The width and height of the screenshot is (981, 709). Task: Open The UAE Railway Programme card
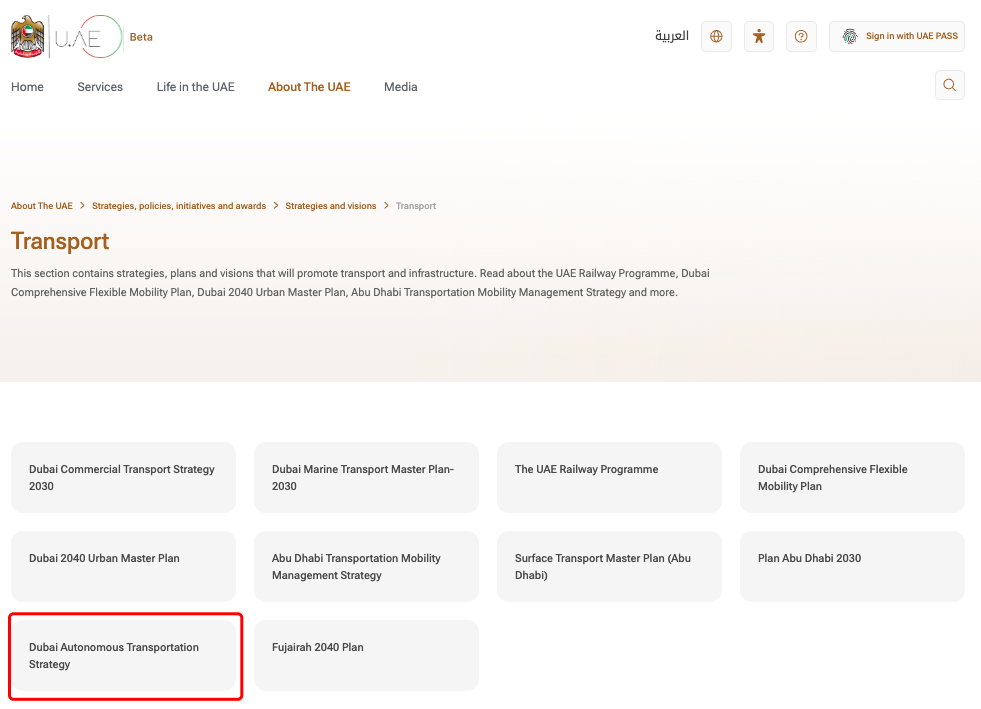click(x=608, y=477)
